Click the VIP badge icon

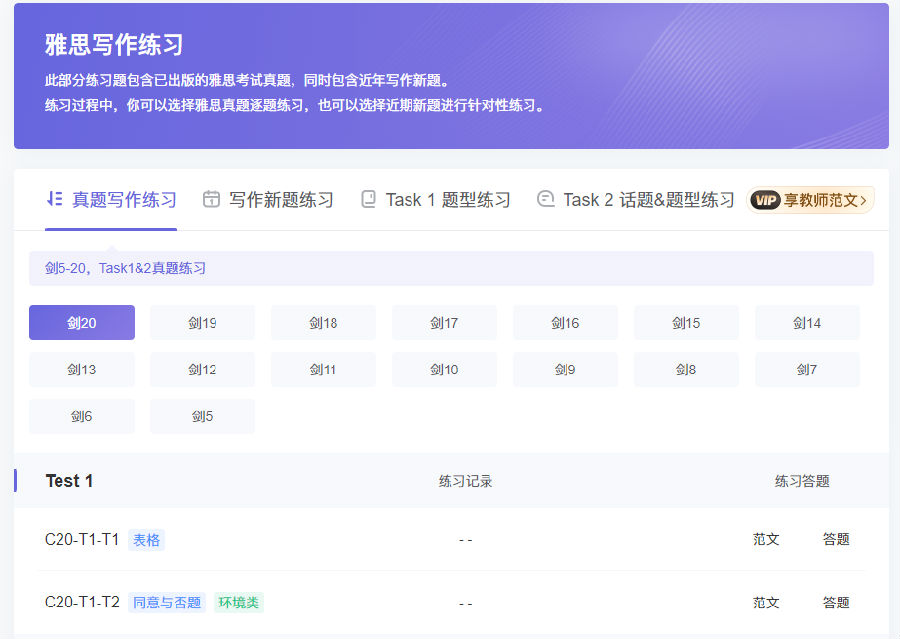(765, 200)
